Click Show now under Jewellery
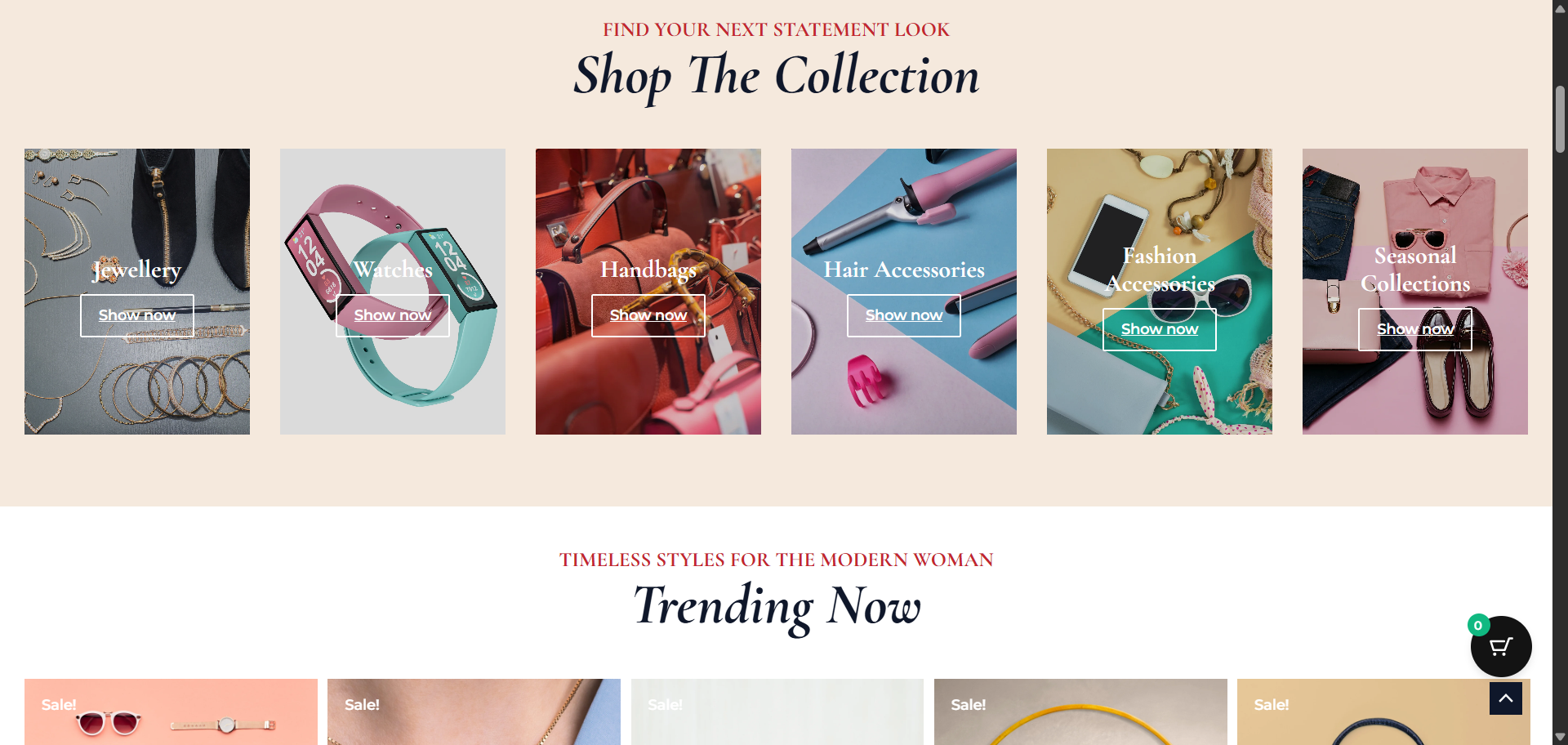Viewport: 1568px width, 745px height. [137, 315]
